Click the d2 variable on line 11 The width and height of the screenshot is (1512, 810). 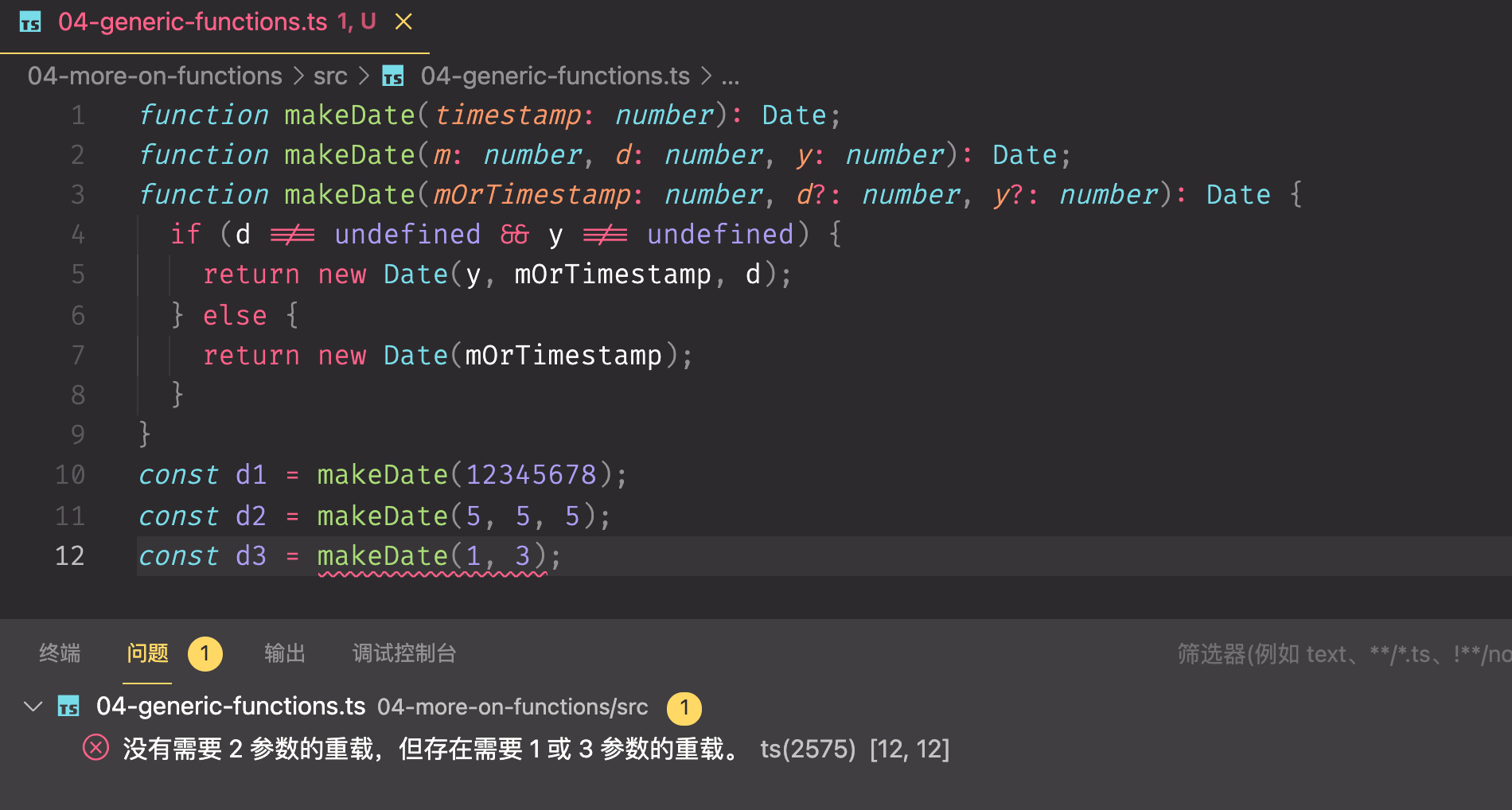click(x=251, y=516)
